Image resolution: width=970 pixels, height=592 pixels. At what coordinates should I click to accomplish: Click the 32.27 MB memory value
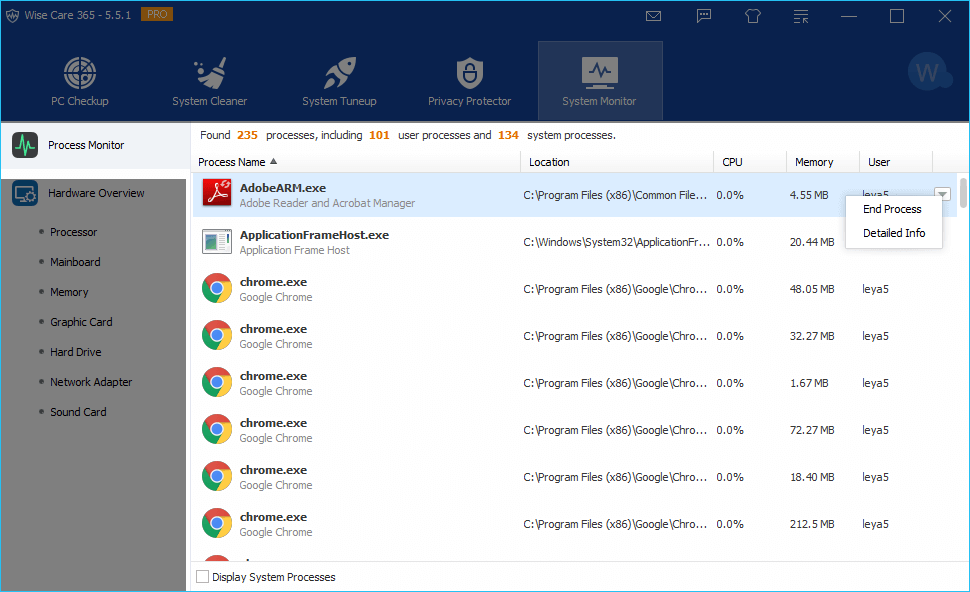pyautogui.click(x=812, y=336)
